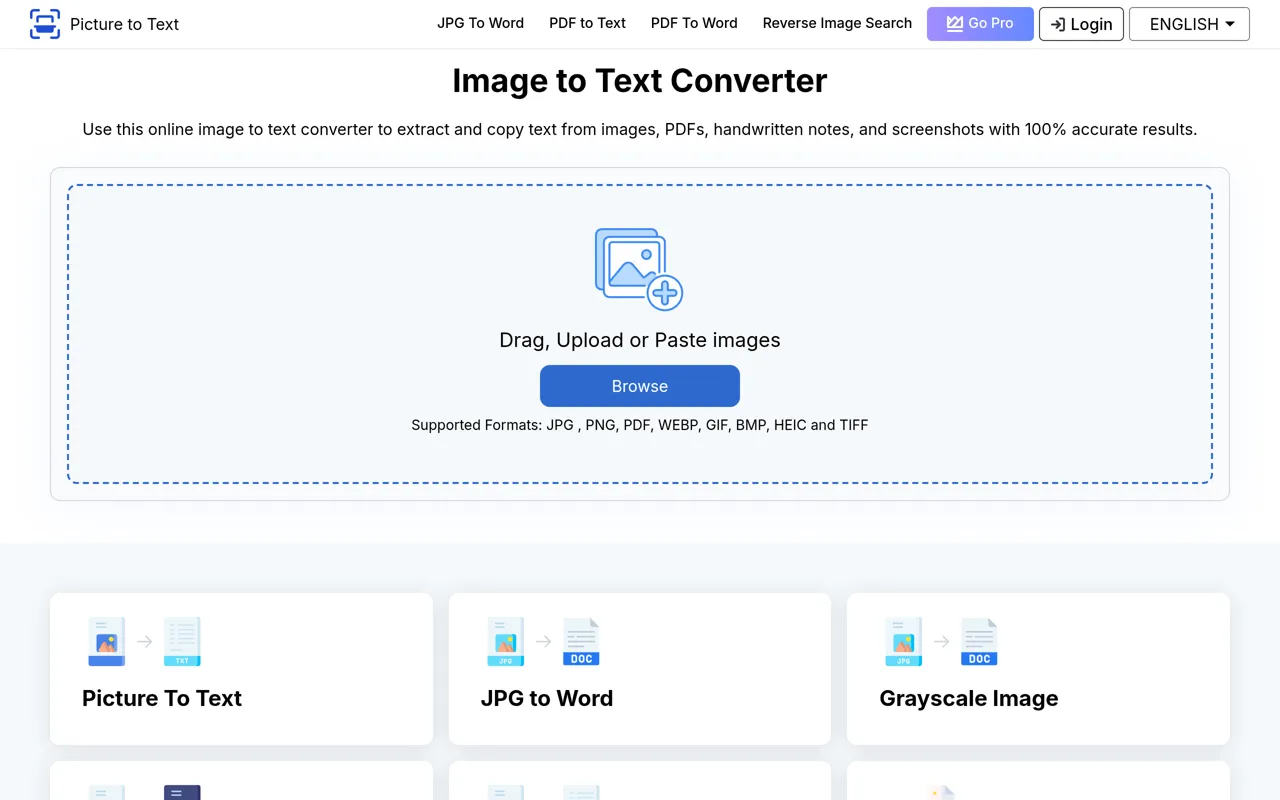Click the Browse button
Image resolution: width=1280 pixels, height=800 pixels.
(x=640, y=386)
